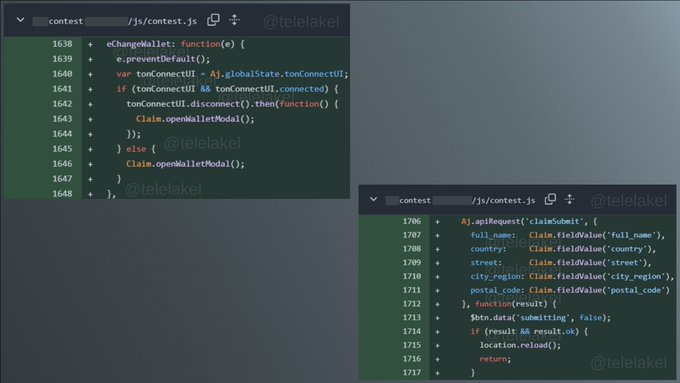Click the else keyword on line 1645
Image resolution: width=680 pixels, height=383 pixels.
point(136,149)
